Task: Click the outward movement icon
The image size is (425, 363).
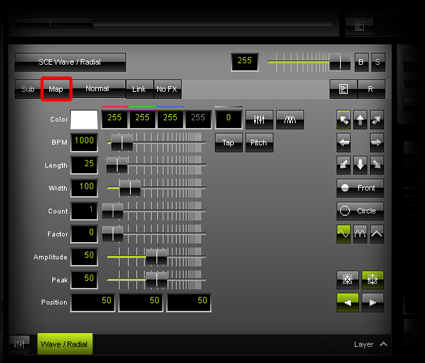Action: [372, 280]
